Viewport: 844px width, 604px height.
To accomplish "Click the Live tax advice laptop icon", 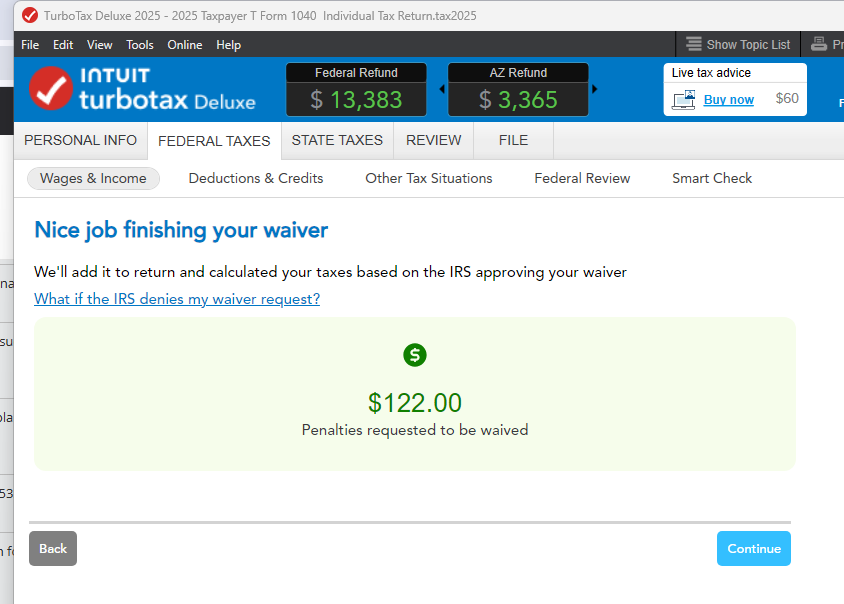I will [x=684, y=100].
